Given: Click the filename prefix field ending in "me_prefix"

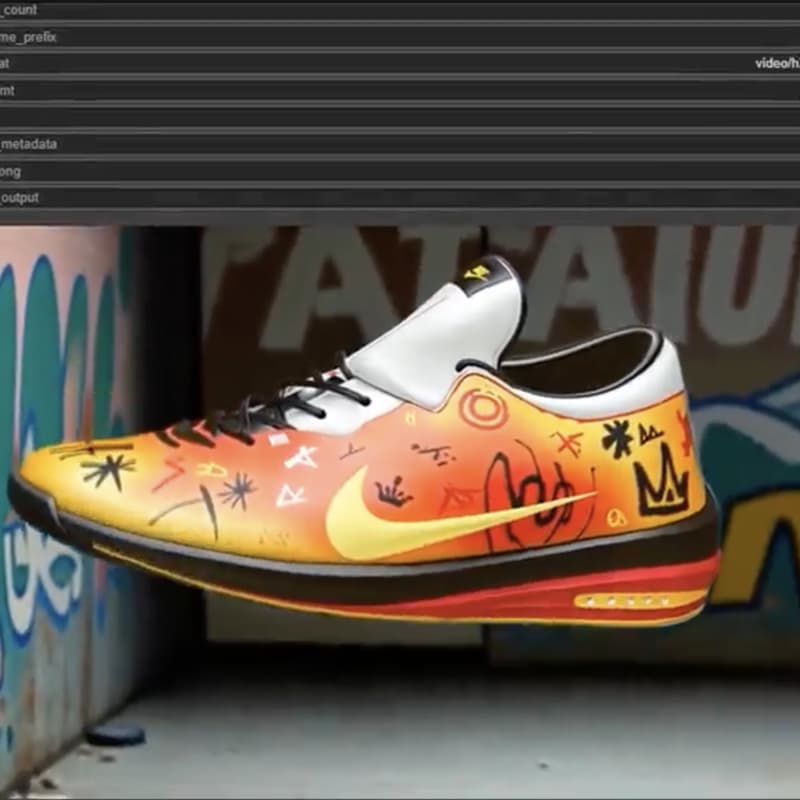Looking at the screenshot, I should (x=400, y=38).
